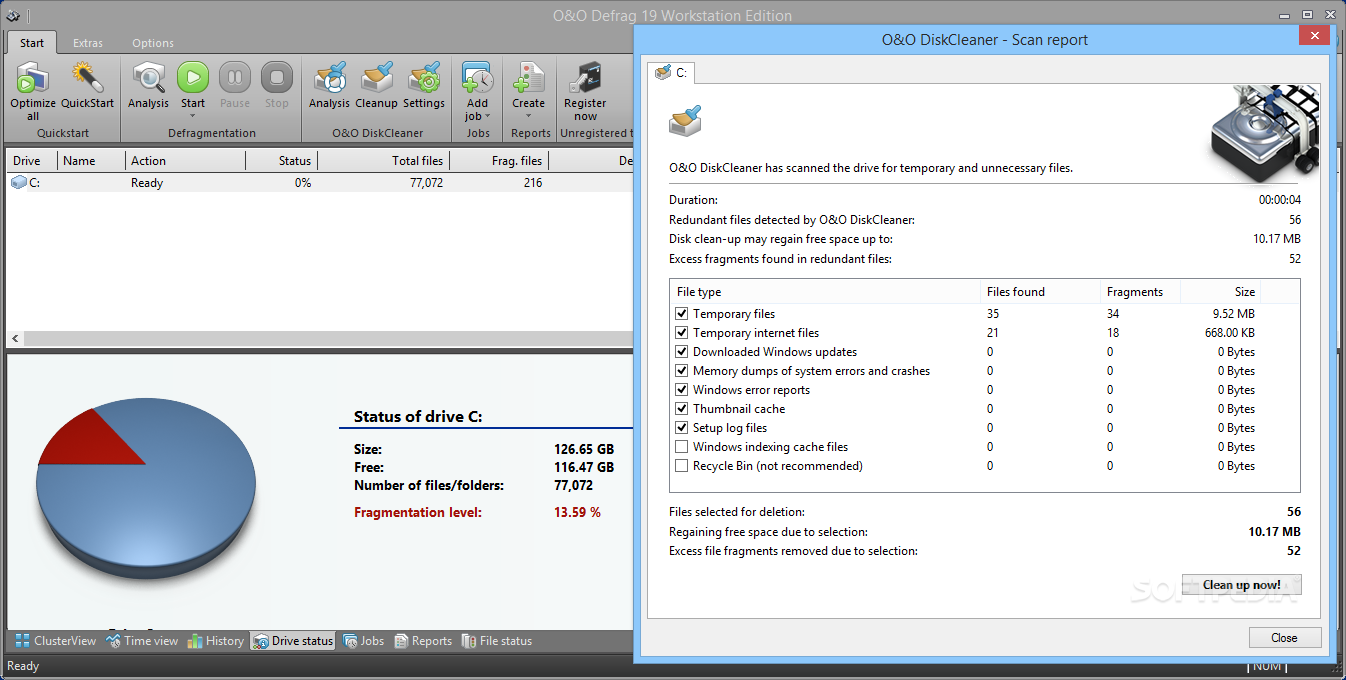Sort drive list by Action column
The width and height of the screenshot is (1346, 680).
[x=185, y=161]
